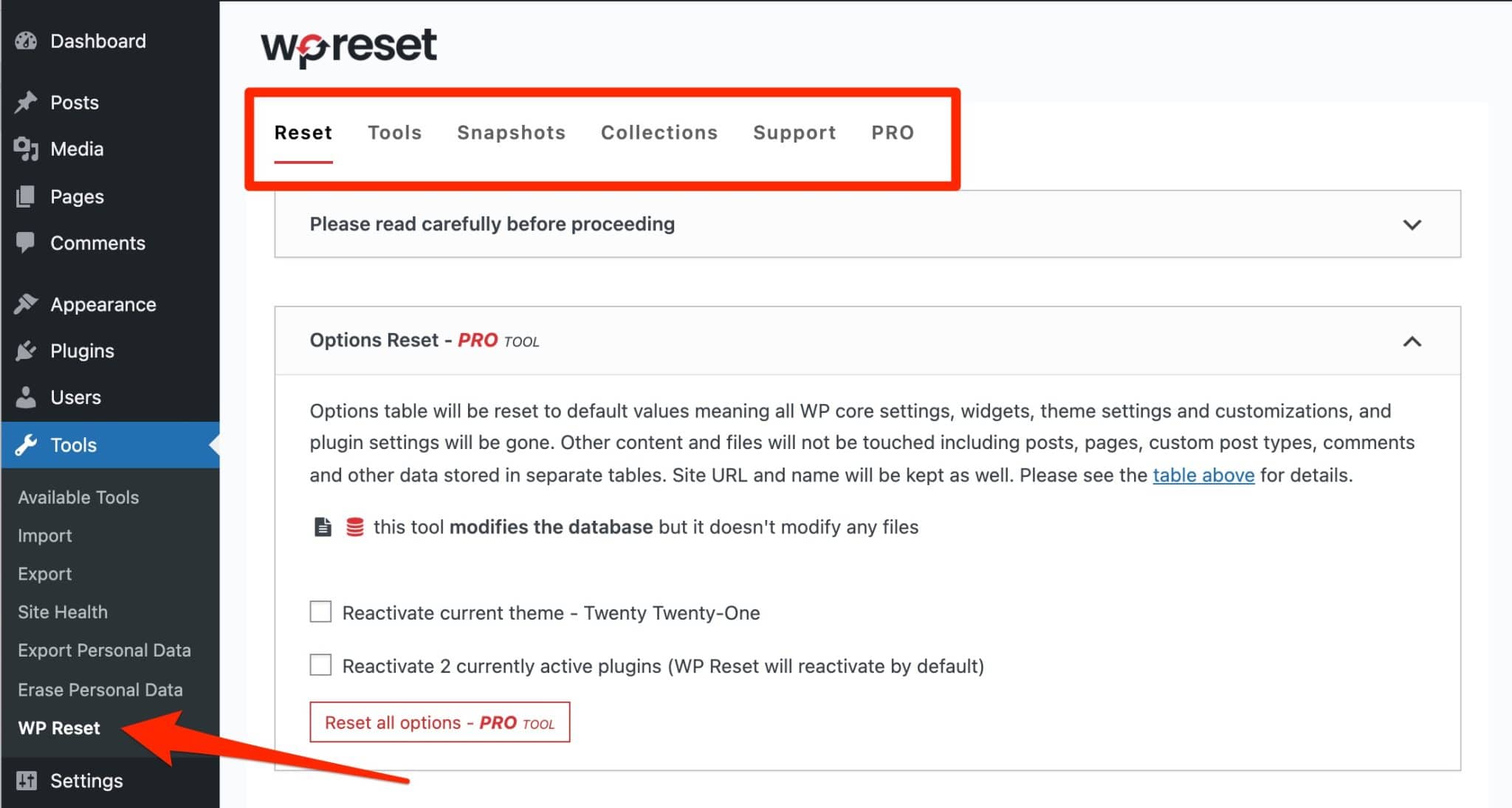Follow the table above link

point(1203,475)
